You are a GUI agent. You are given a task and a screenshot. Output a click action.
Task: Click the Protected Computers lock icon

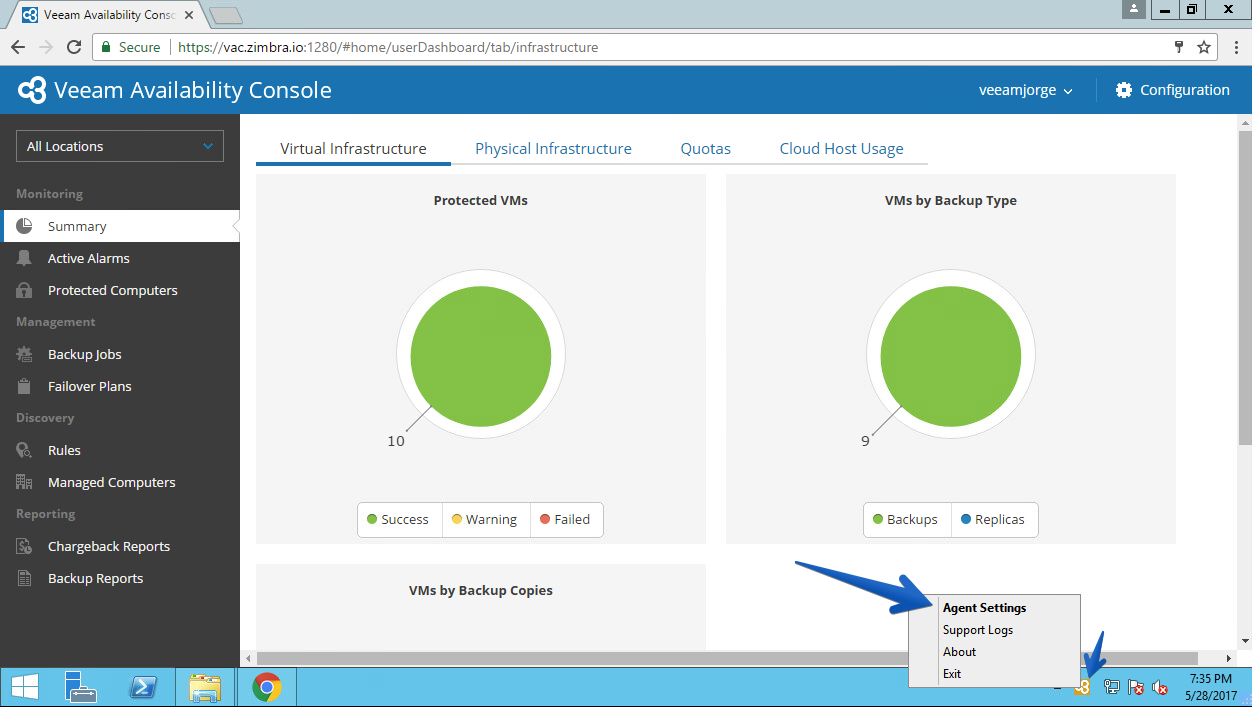(x=24, y=291)
